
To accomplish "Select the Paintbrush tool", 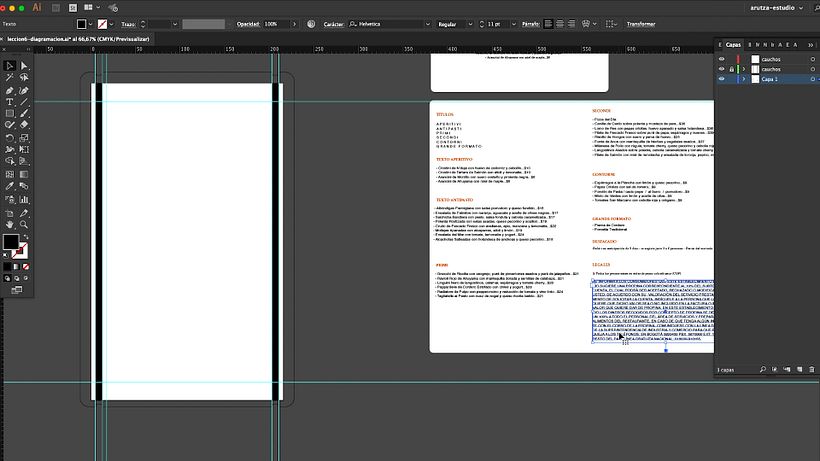I will click(x=24, y=113).
